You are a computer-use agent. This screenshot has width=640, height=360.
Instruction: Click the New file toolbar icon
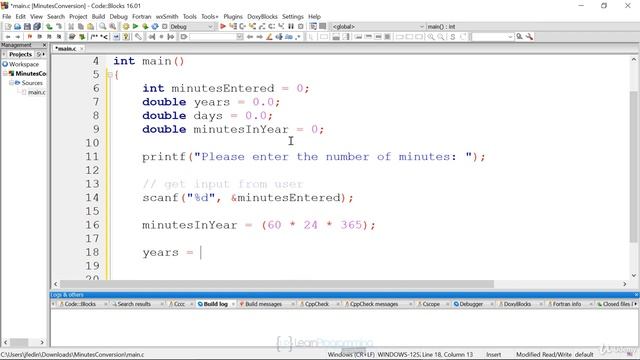(x=8, y=27)
